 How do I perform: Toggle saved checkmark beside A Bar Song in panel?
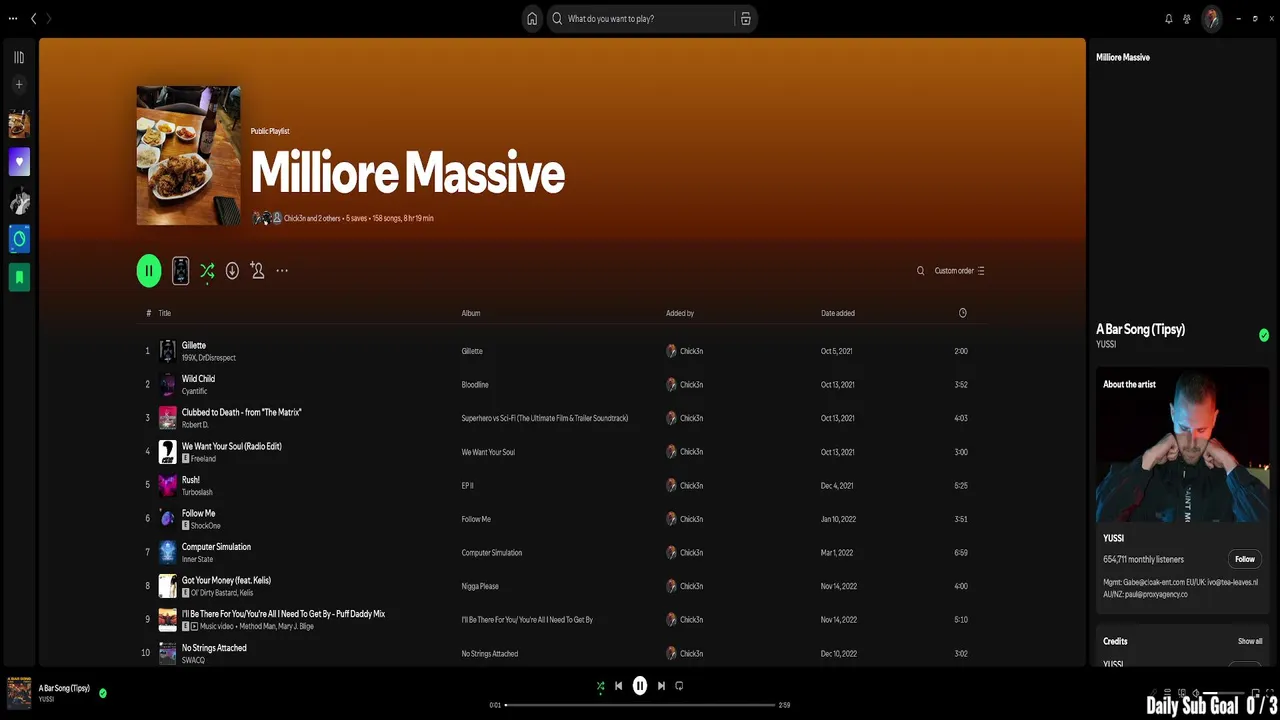(x=1264, y=335)
